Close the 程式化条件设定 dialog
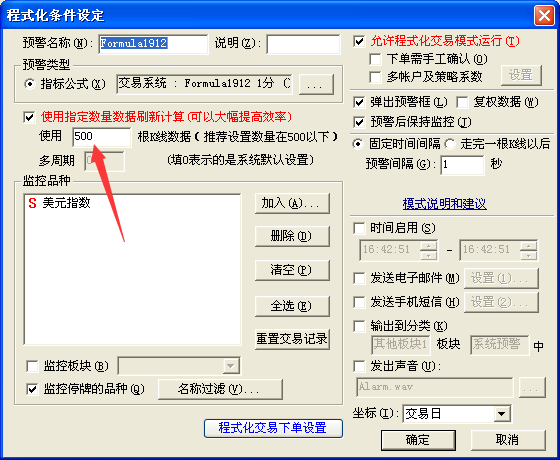This screenshot has height=460, width=560. point(544,15)
